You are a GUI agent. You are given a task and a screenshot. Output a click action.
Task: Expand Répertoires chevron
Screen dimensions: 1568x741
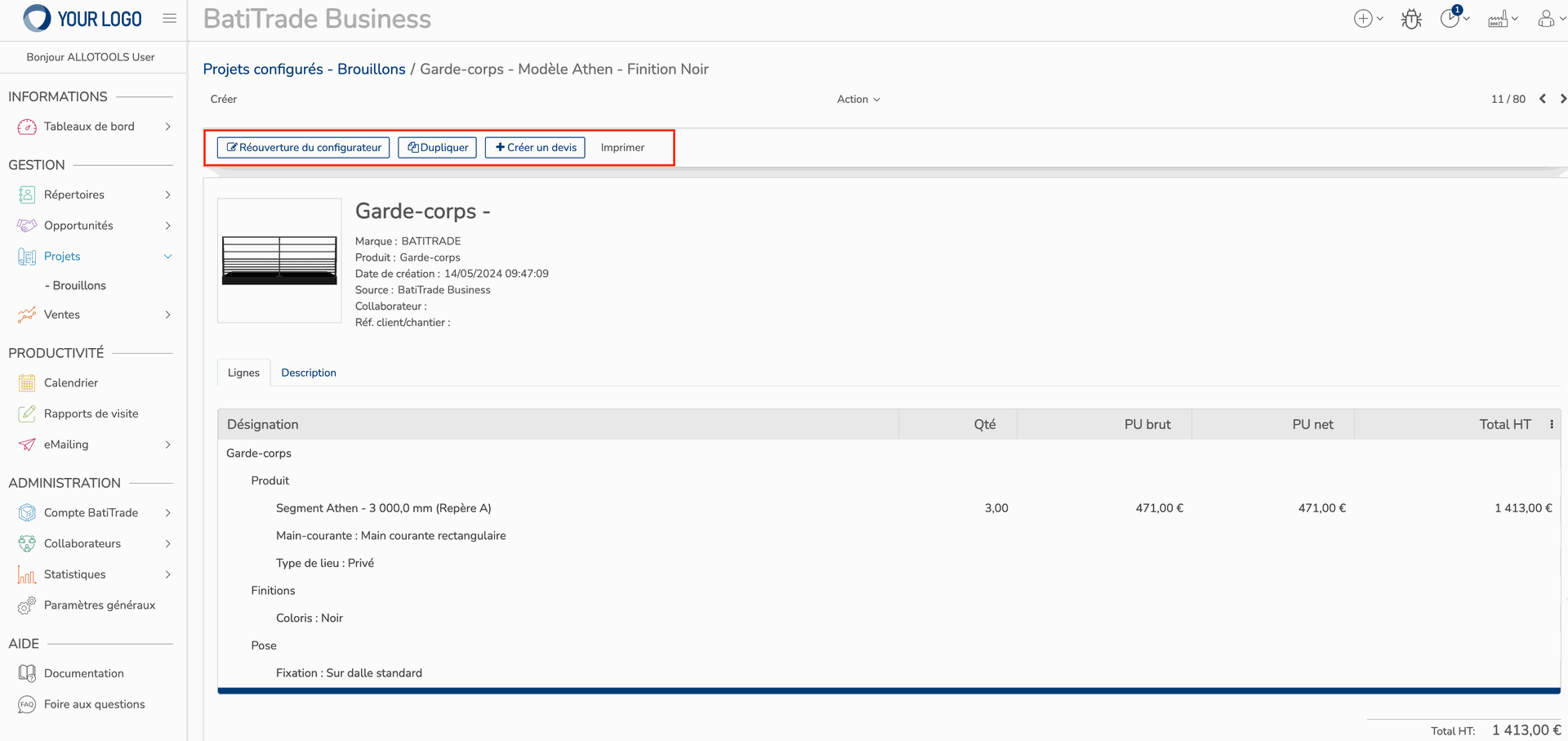tap(168, 194)
